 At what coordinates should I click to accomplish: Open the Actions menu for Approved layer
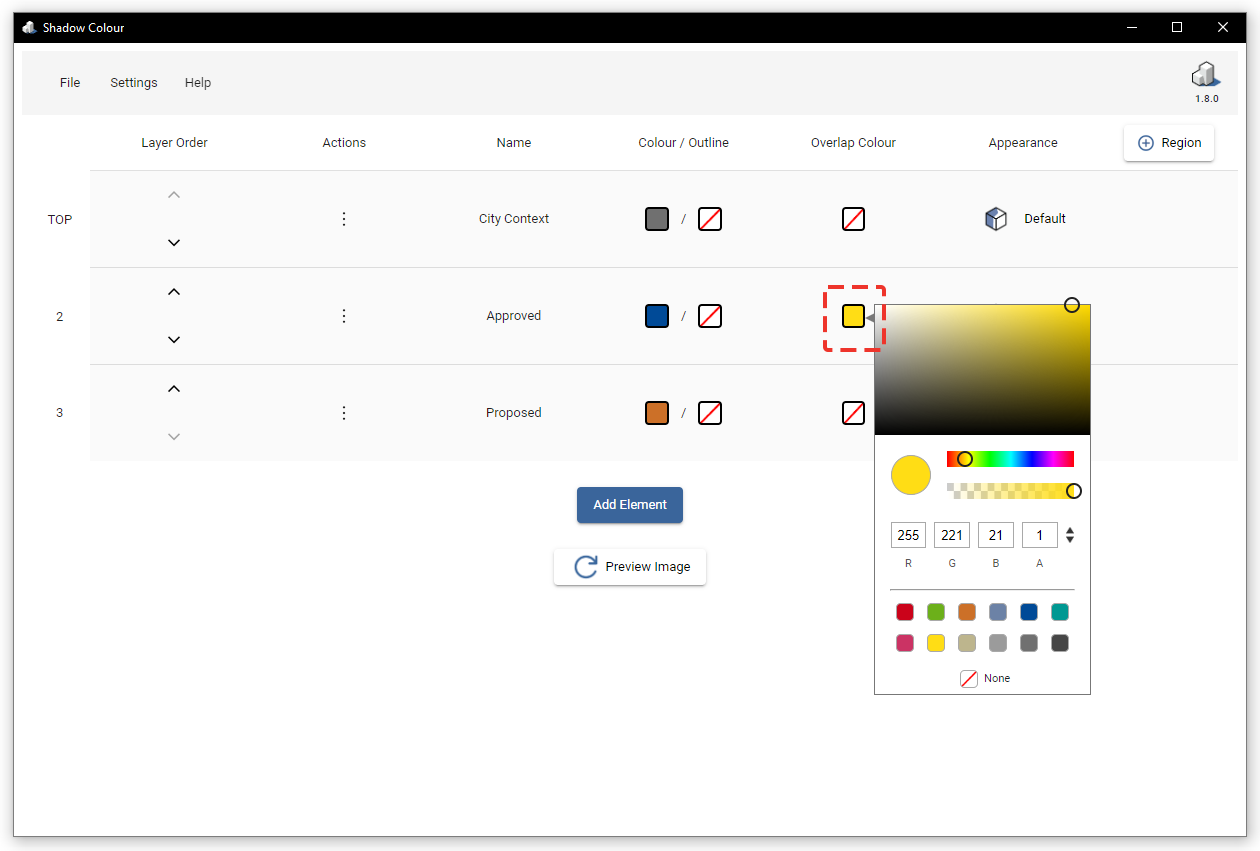(344, 315)
